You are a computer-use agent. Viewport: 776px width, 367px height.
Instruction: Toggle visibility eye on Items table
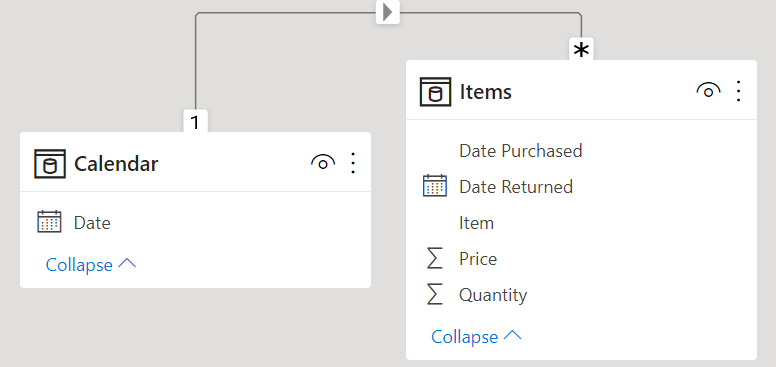click(708, 91)
